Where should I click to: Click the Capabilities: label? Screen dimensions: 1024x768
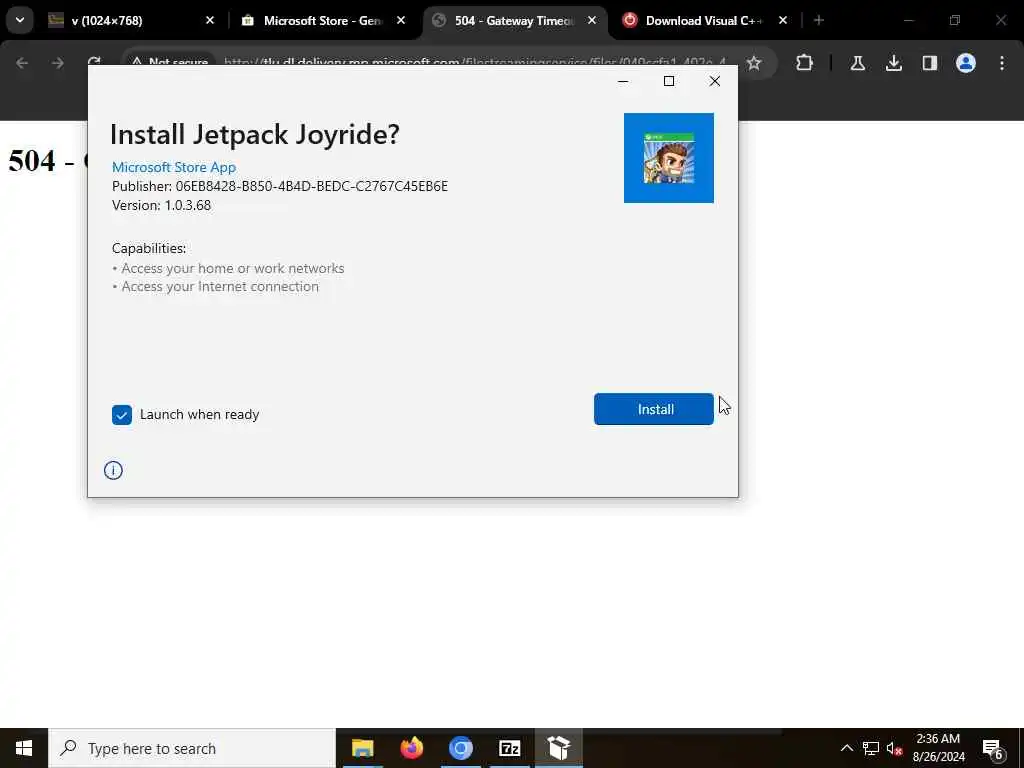tap(149, 248)
